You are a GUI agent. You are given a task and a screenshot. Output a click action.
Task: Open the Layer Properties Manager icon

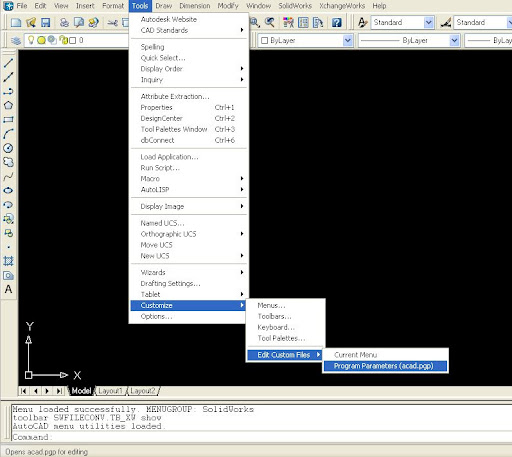[x=16, y=41]
